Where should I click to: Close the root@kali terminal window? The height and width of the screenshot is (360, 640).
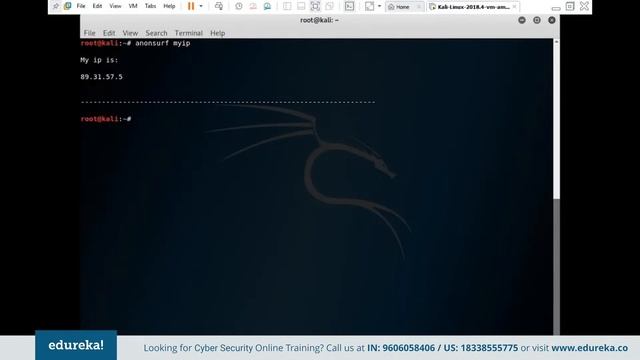pos(552,20)
